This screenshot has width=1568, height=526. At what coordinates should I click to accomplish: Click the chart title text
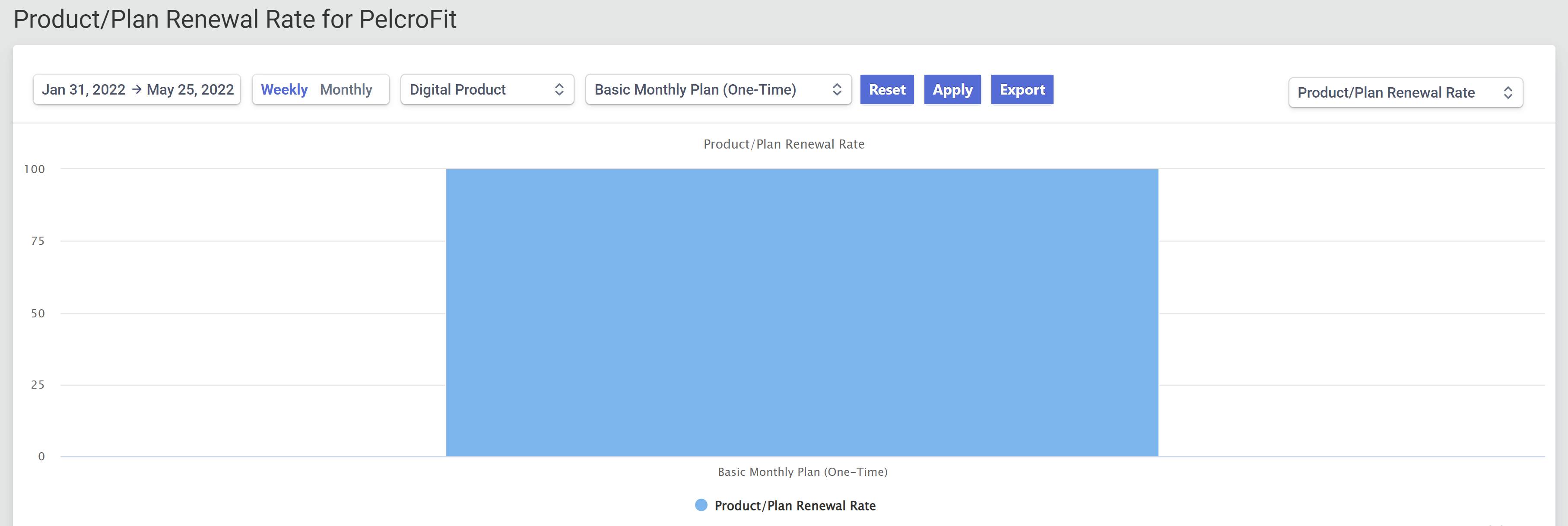tap(784, 144)
